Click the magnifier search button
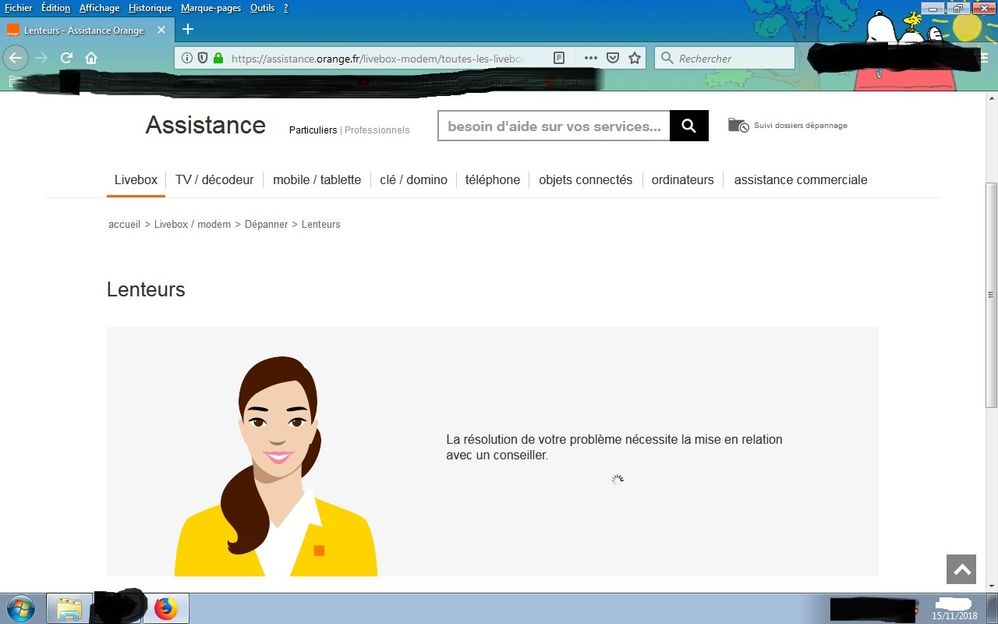 click(x=688, y=126)
